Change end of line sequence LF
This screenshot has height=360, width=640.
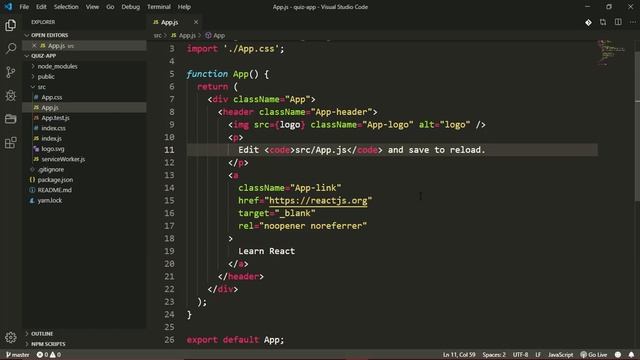[x=538, y=355]
